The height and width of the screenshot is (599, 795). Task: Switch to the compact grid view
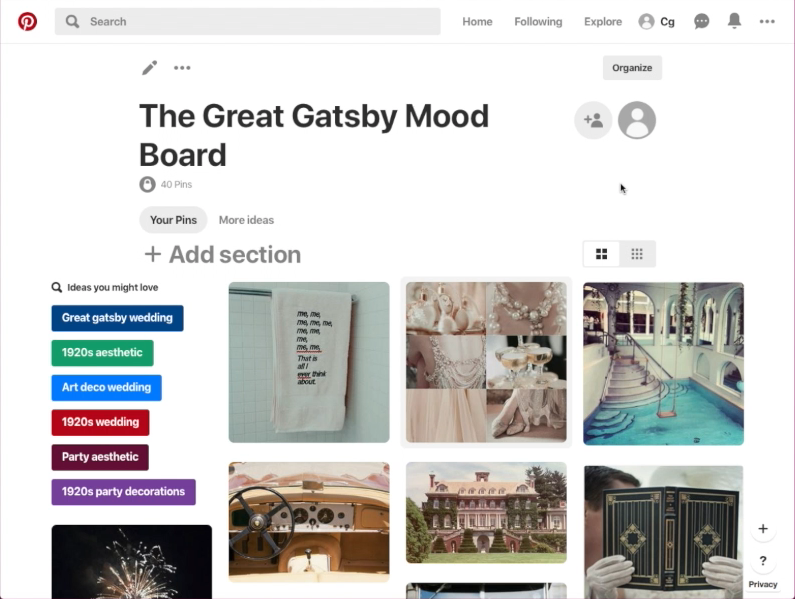pos(637,254)
